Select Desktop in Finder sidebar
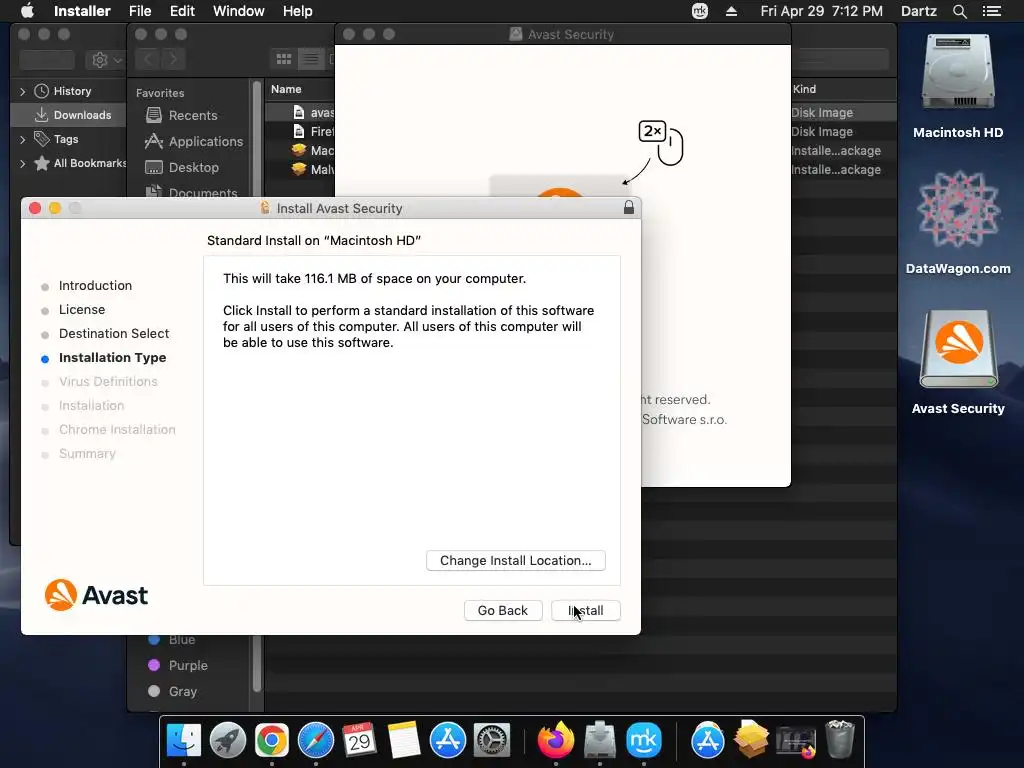Viewport: 1024px width, 768px height. [x=193, y=168]
